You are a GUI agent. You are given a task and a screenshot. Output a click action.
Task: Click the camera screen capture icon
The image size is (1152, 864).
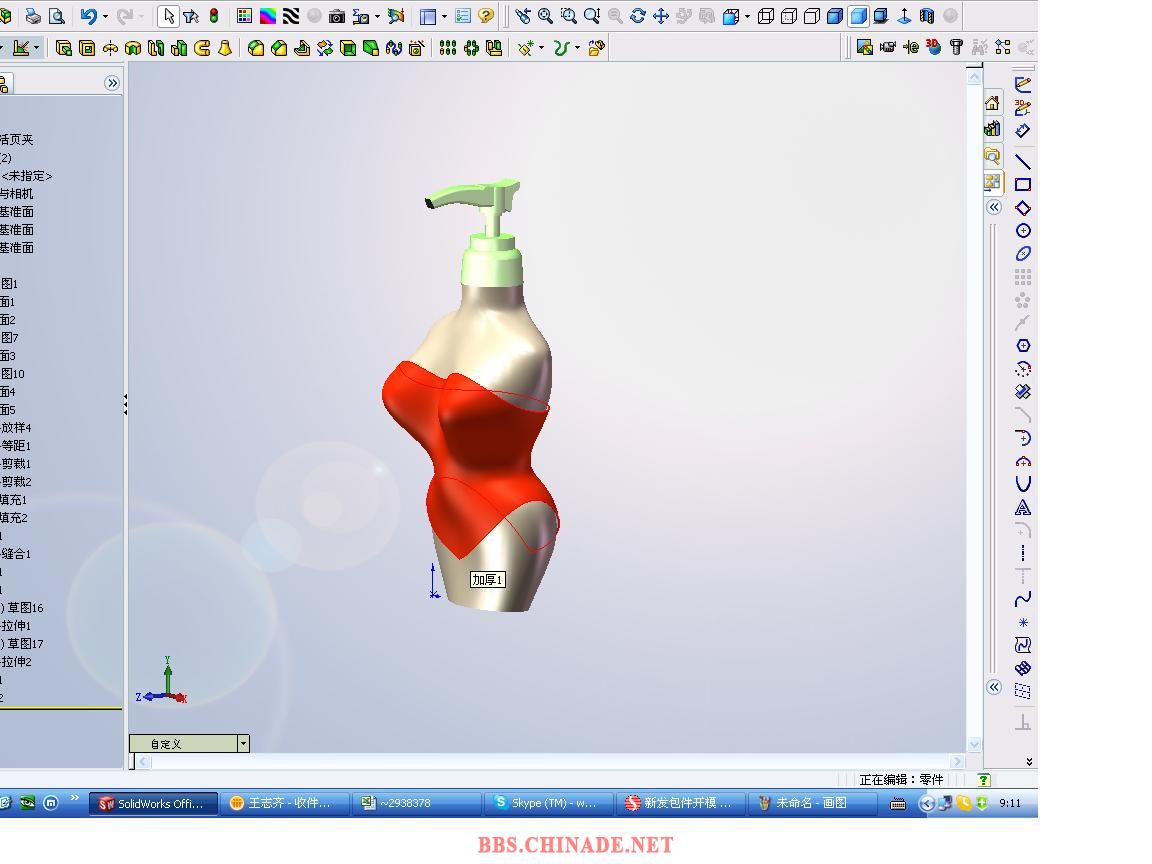click(x=337, y=16)
